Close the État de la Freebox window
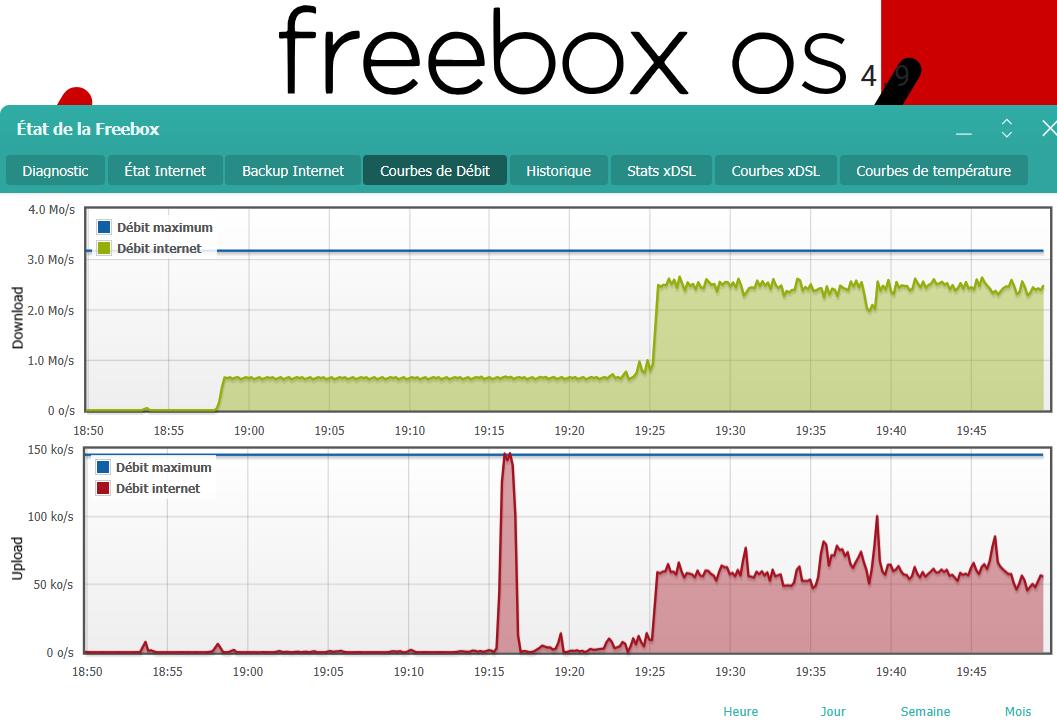The width and height of the screenshot is (1057, 723). (x=1048, y=129)
